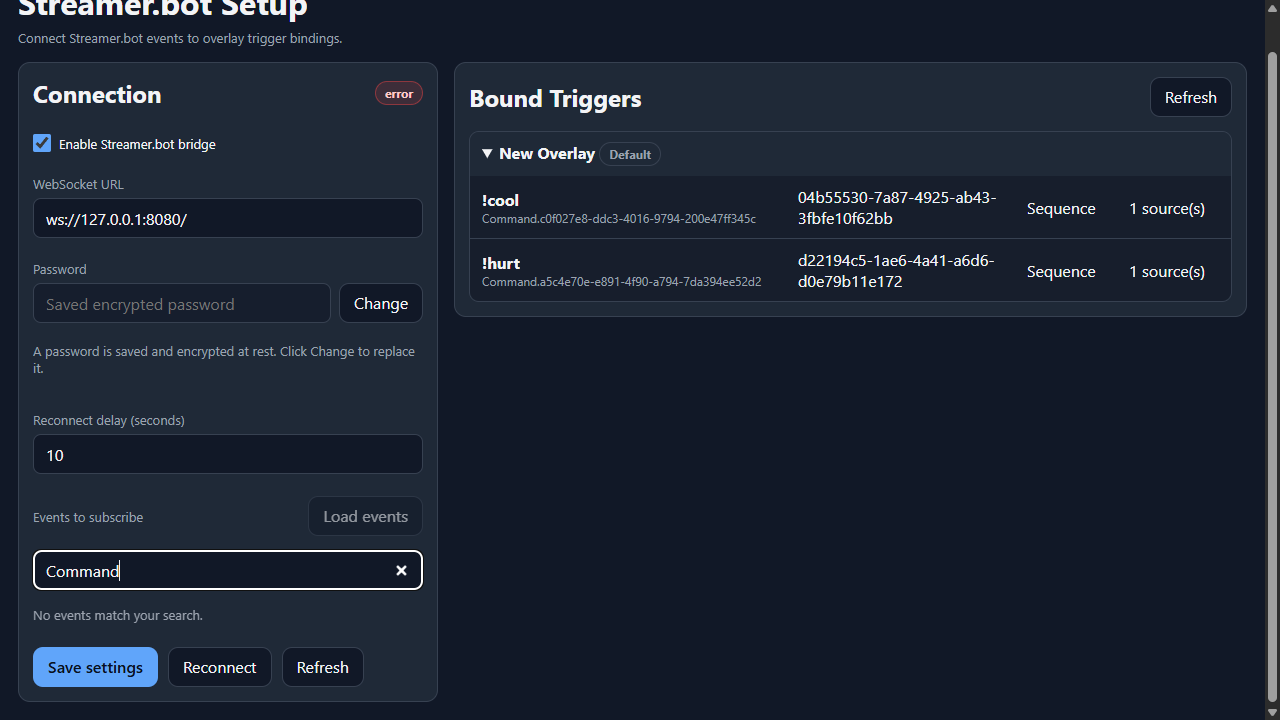Click the Reconnect button
The width and height of the screenshot is (1280, 720).
click(220, 667)
